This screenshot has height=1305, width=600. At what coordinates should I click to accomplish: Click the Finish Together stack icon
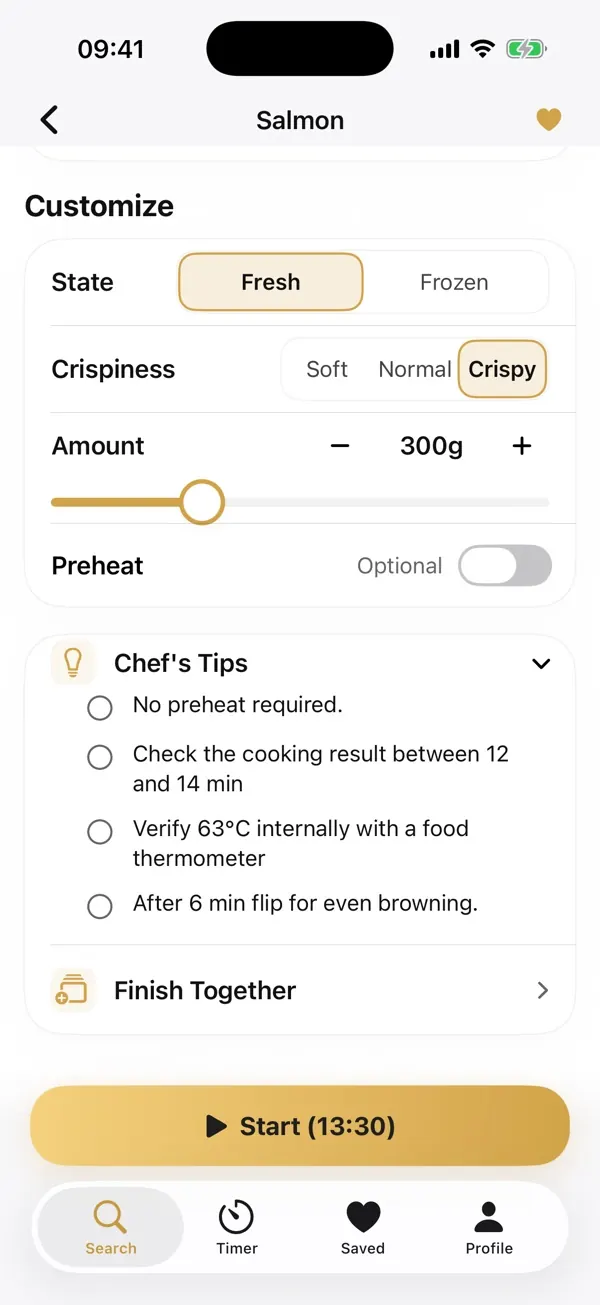coord(72,990)
